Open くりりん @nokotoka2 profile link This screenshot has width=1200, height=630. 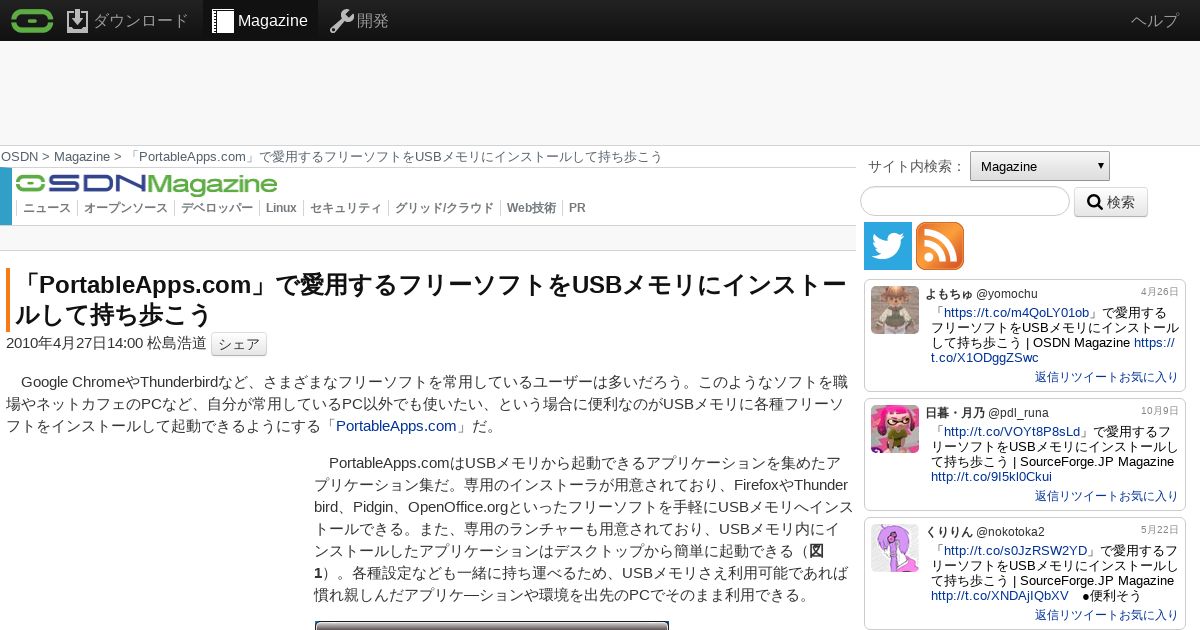[x=984, y=531]
